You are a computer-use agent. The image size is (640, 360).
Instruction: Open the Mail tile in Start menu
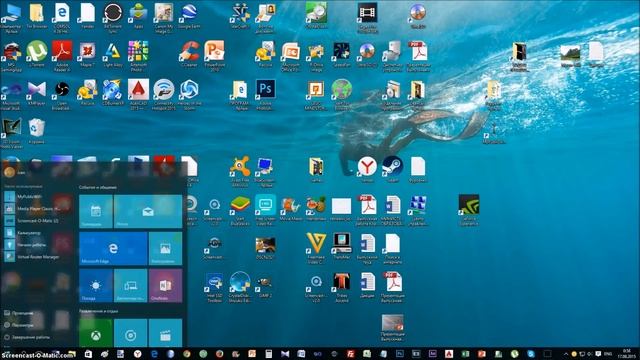[148, 211]
